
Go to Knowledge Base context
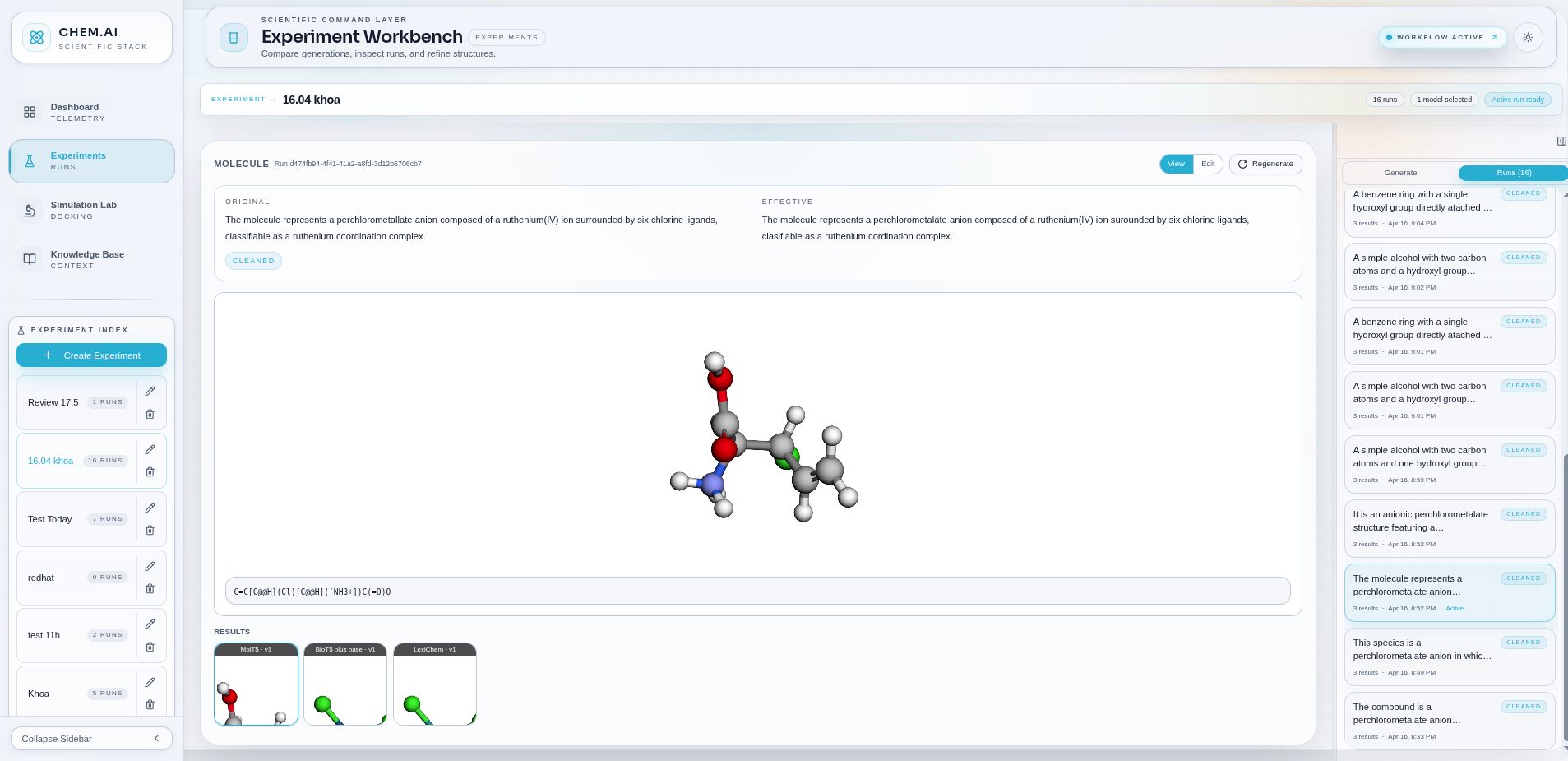coord(92,259)
